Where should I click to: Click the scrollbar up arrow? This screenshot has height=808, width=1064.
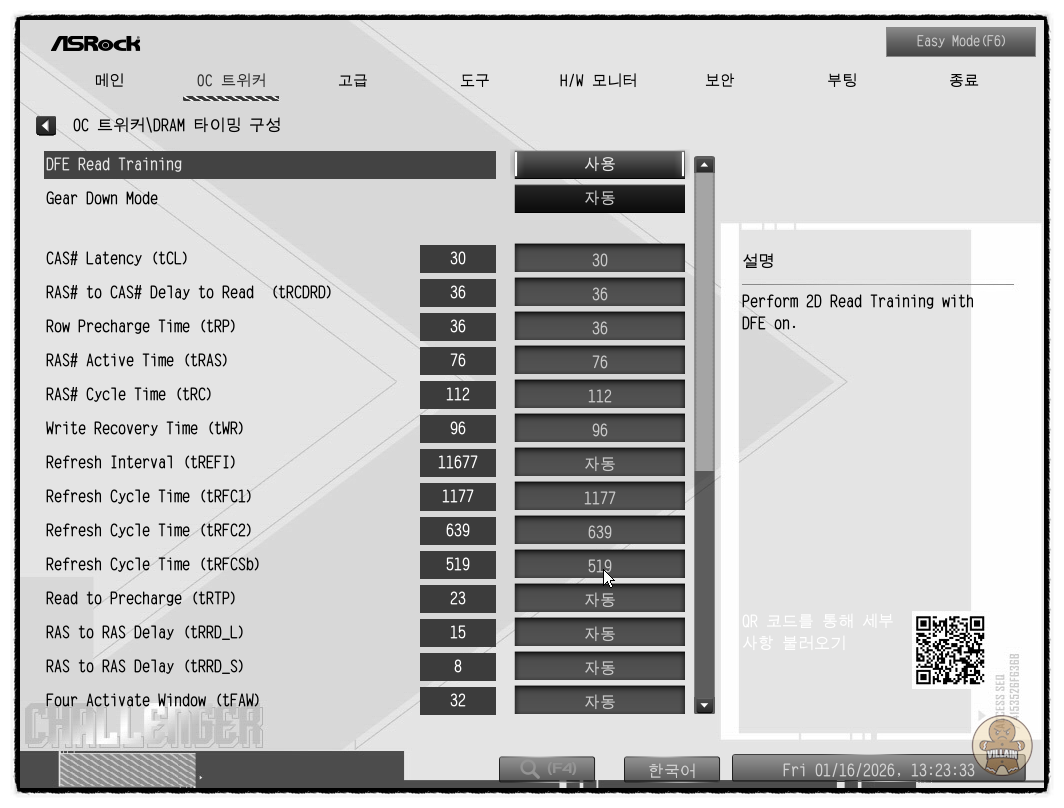(704, 165)
